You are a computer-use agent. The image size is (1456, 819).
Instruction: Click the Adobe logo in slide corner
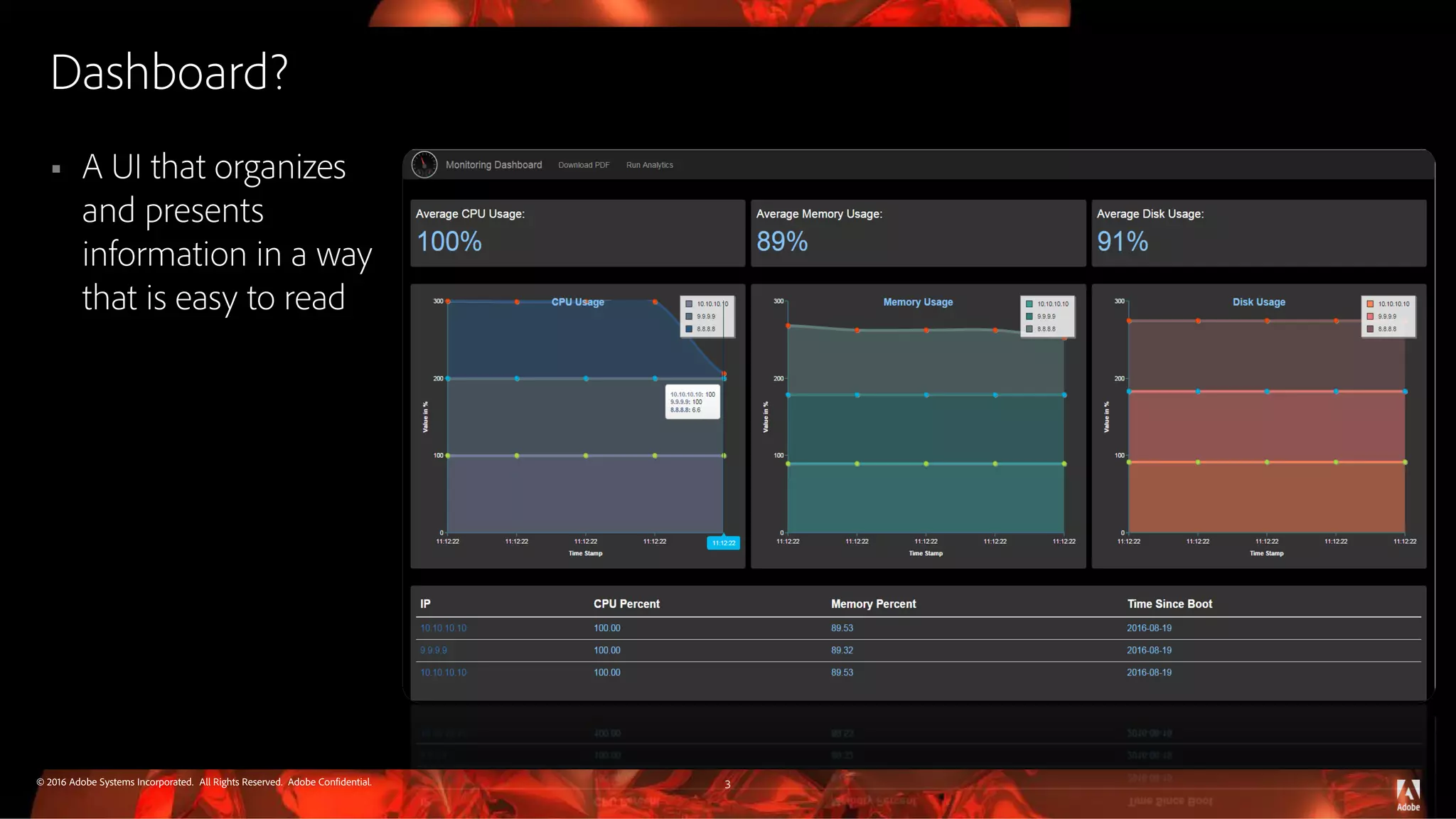point(1408,794)
